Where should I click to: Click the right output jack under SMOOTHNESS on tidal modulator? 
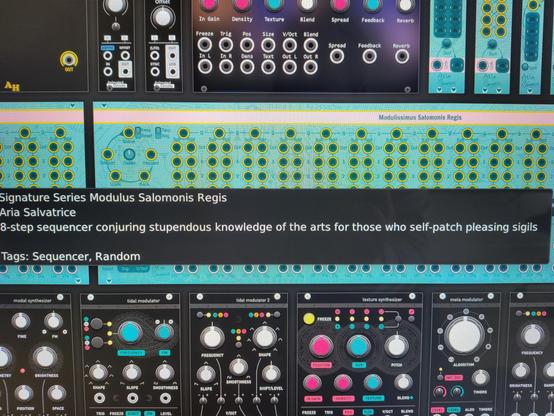[165, 398]
